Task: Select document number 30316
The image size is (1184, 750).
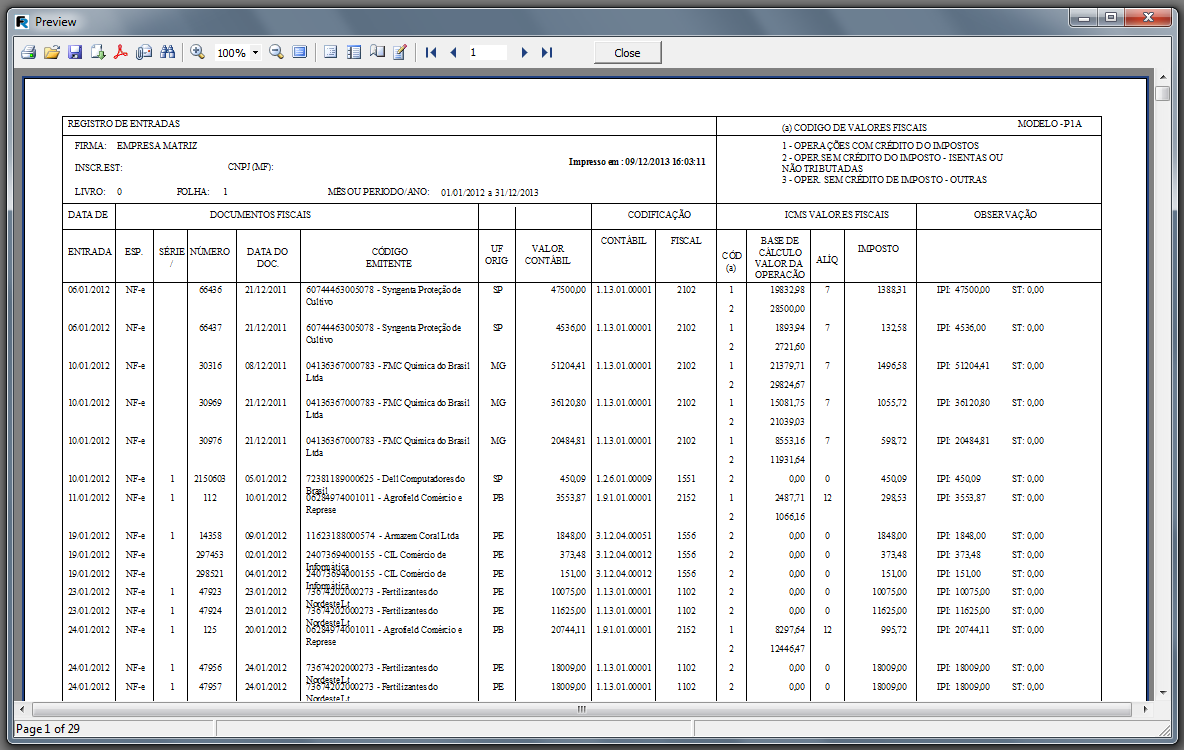Action: coord(211,366)
